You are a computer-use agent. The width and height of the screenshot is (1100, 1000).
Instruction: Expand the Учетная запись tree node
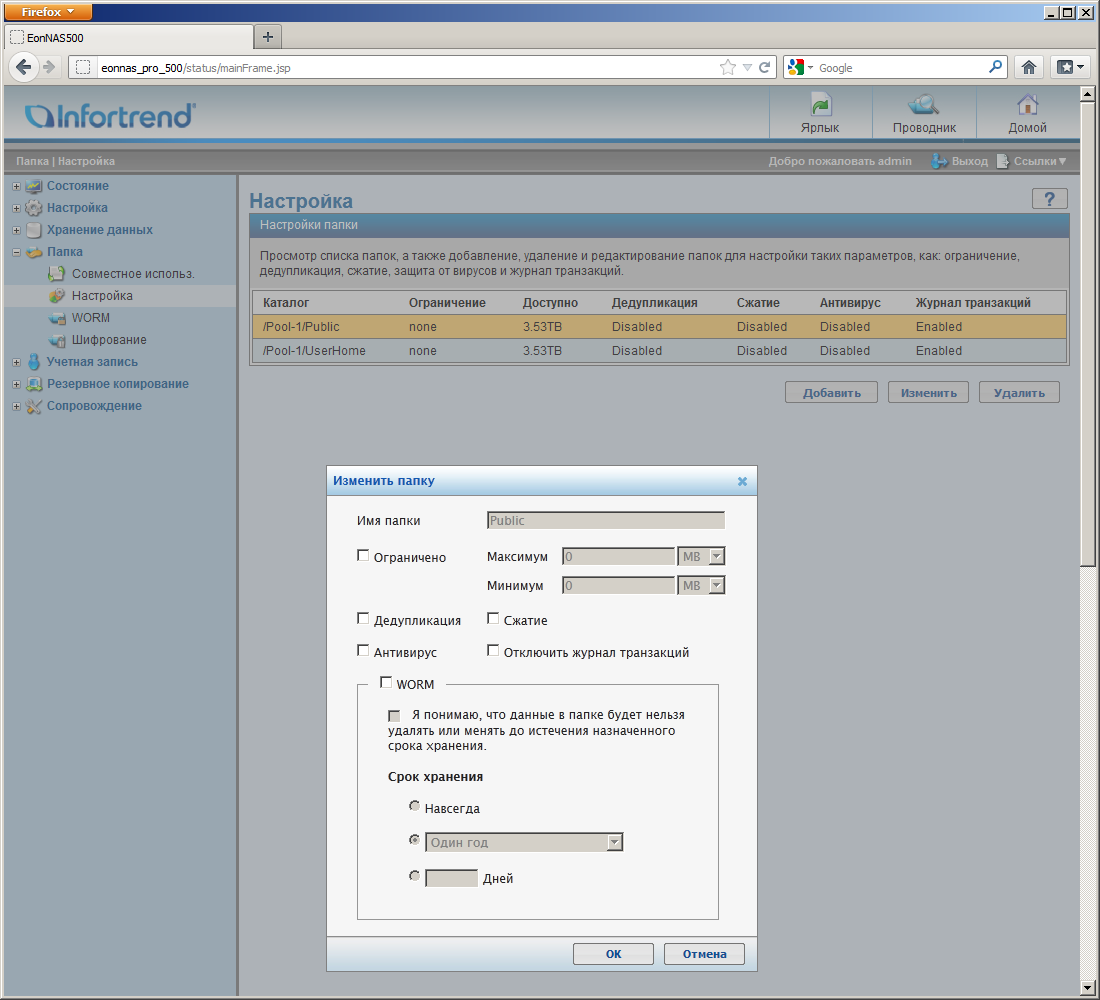pos(16,363)
